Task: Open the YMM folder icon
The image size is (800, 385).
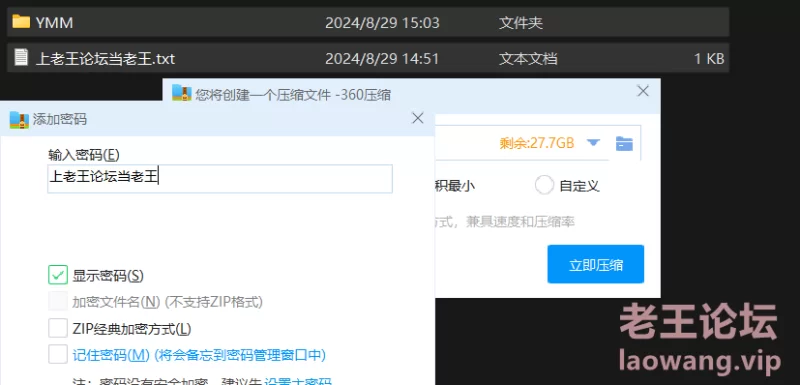Action: 21,22
